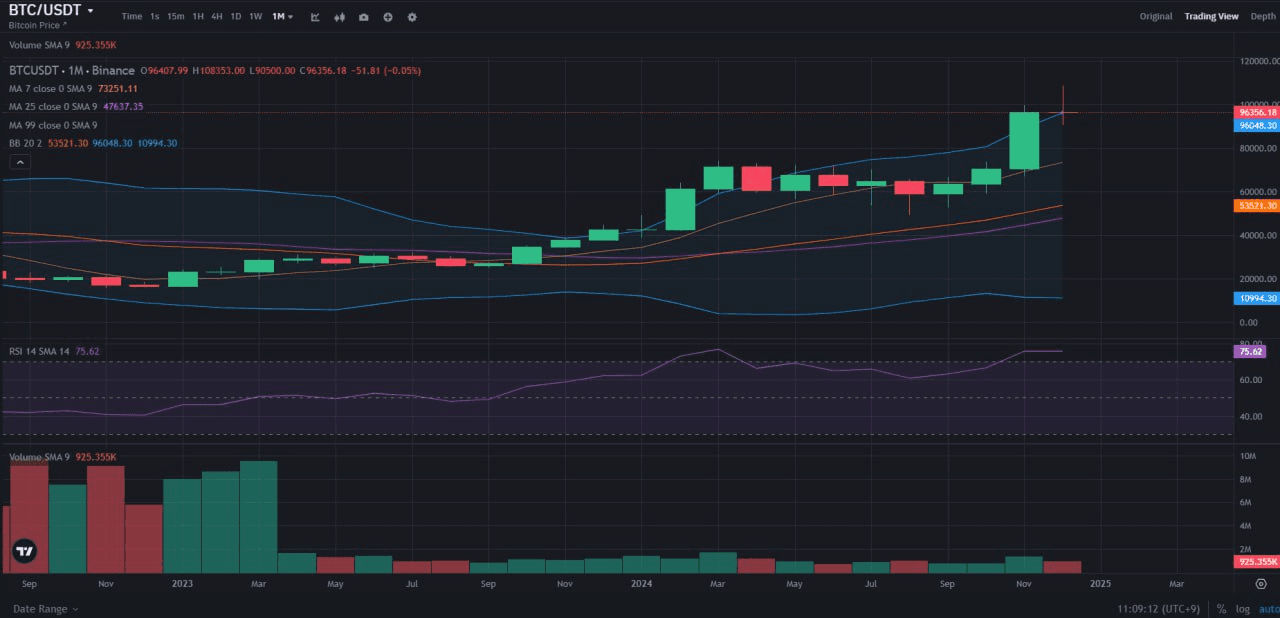1280x618 pixels.
Task: Click the blue 10994.30 lower band price label
Action: tap(1257, 298)
